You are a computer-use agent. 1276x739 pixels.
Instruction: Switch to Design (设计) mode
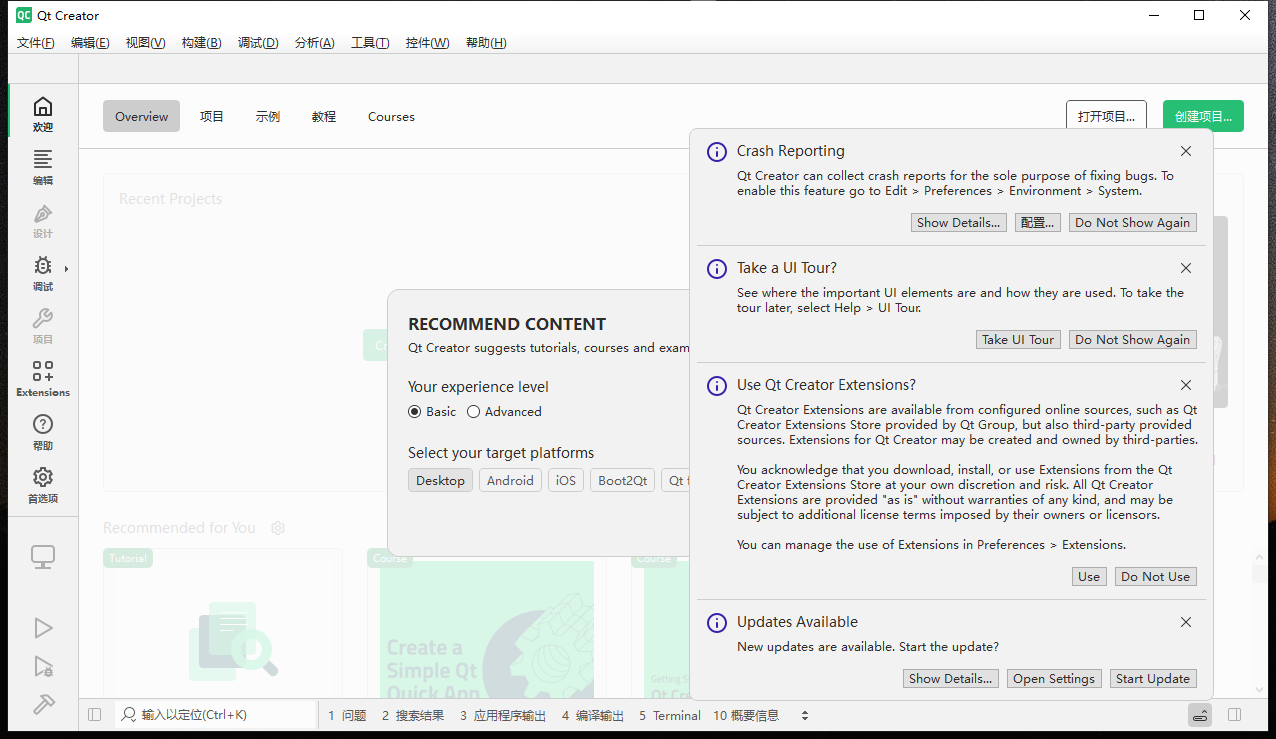tap(43, 219)
